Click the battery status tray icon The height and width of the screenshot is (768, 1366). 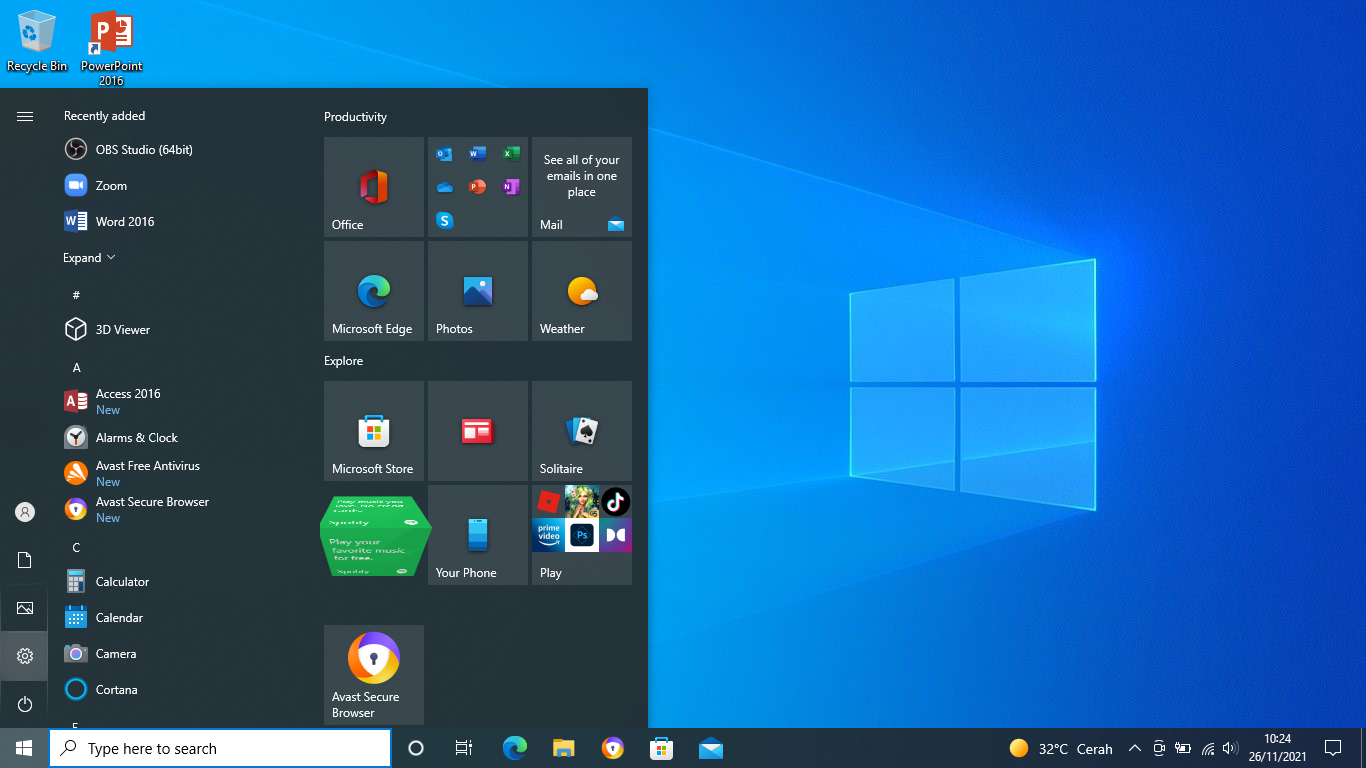(x=1183, y=748)
